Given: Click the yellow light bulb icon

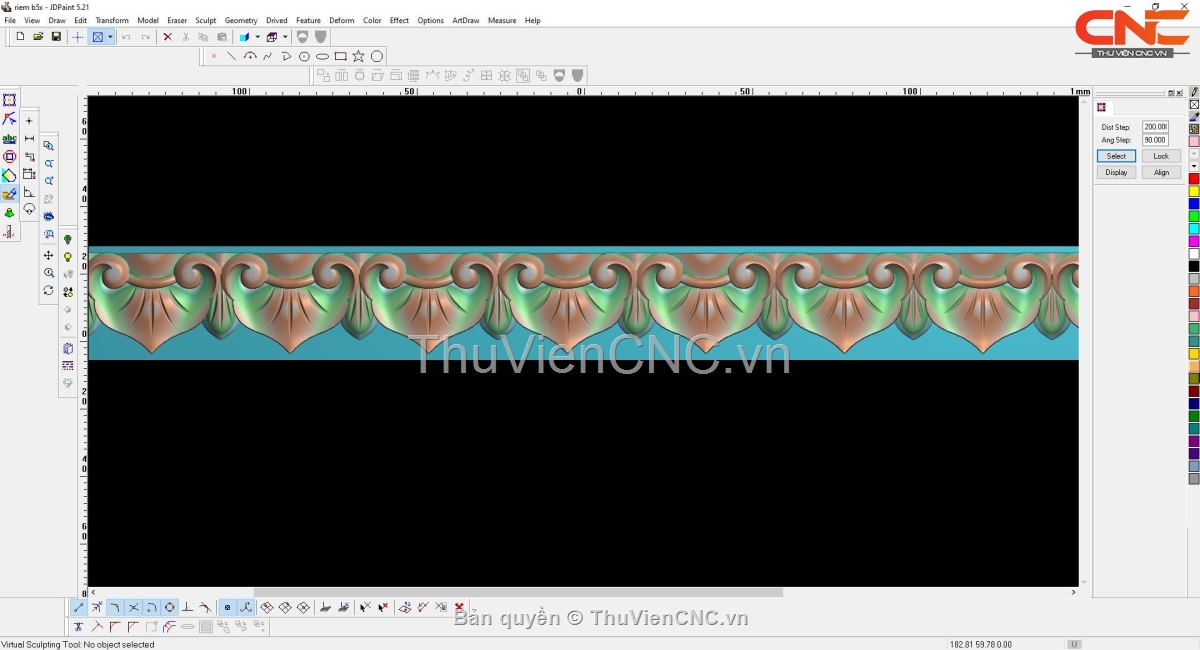Looking at the screenshot, I should 68,257.
